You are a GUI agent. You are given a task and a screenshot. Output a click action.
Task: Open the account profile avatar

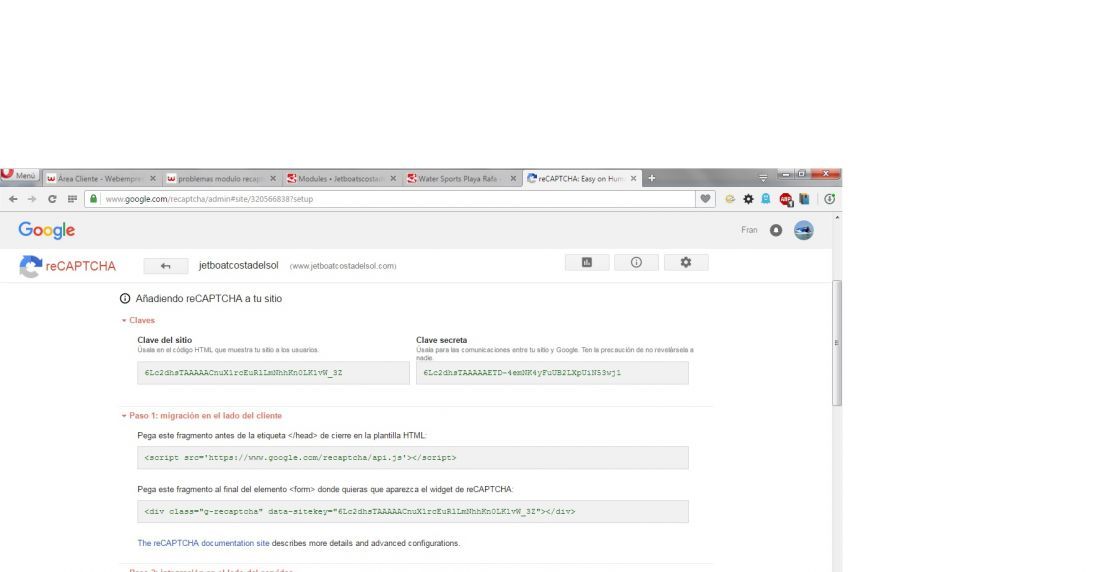[x=804, y=230]
